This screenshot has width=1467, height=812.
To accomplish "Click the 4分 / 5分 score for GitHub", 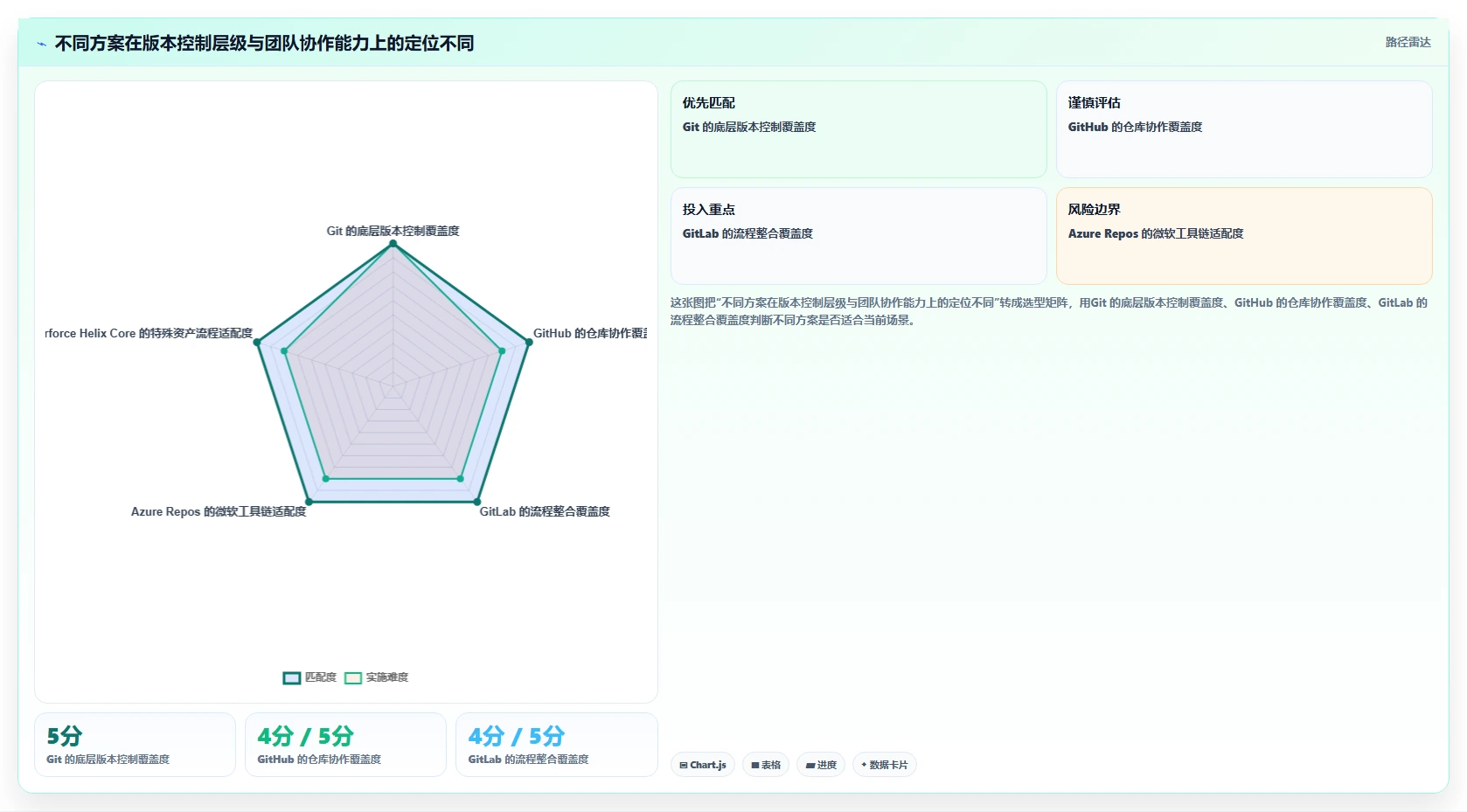I will tap(306, 736).
